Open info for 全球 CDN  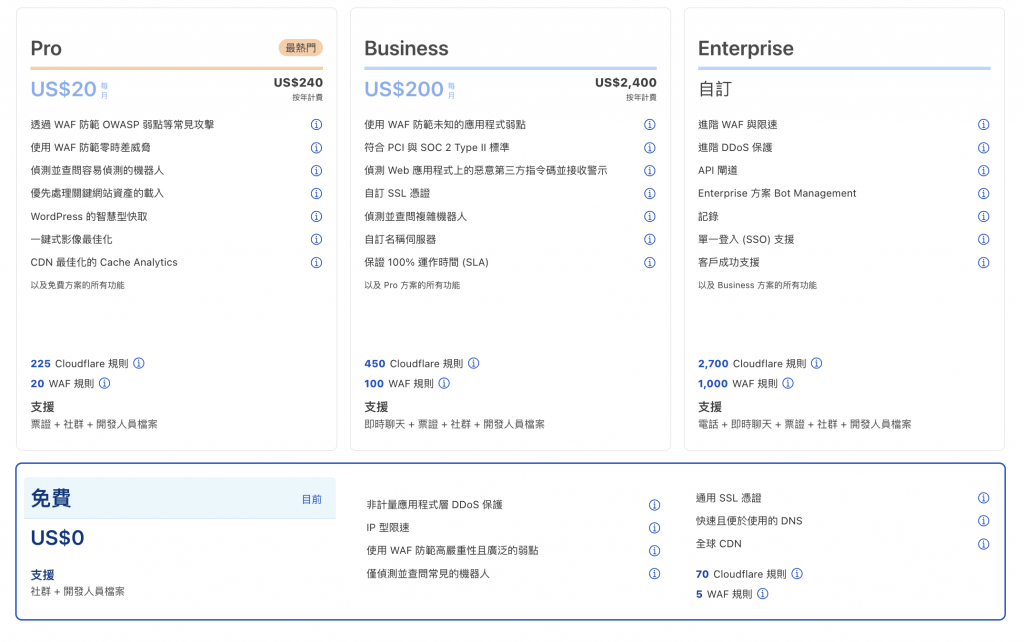coord(984,544)
